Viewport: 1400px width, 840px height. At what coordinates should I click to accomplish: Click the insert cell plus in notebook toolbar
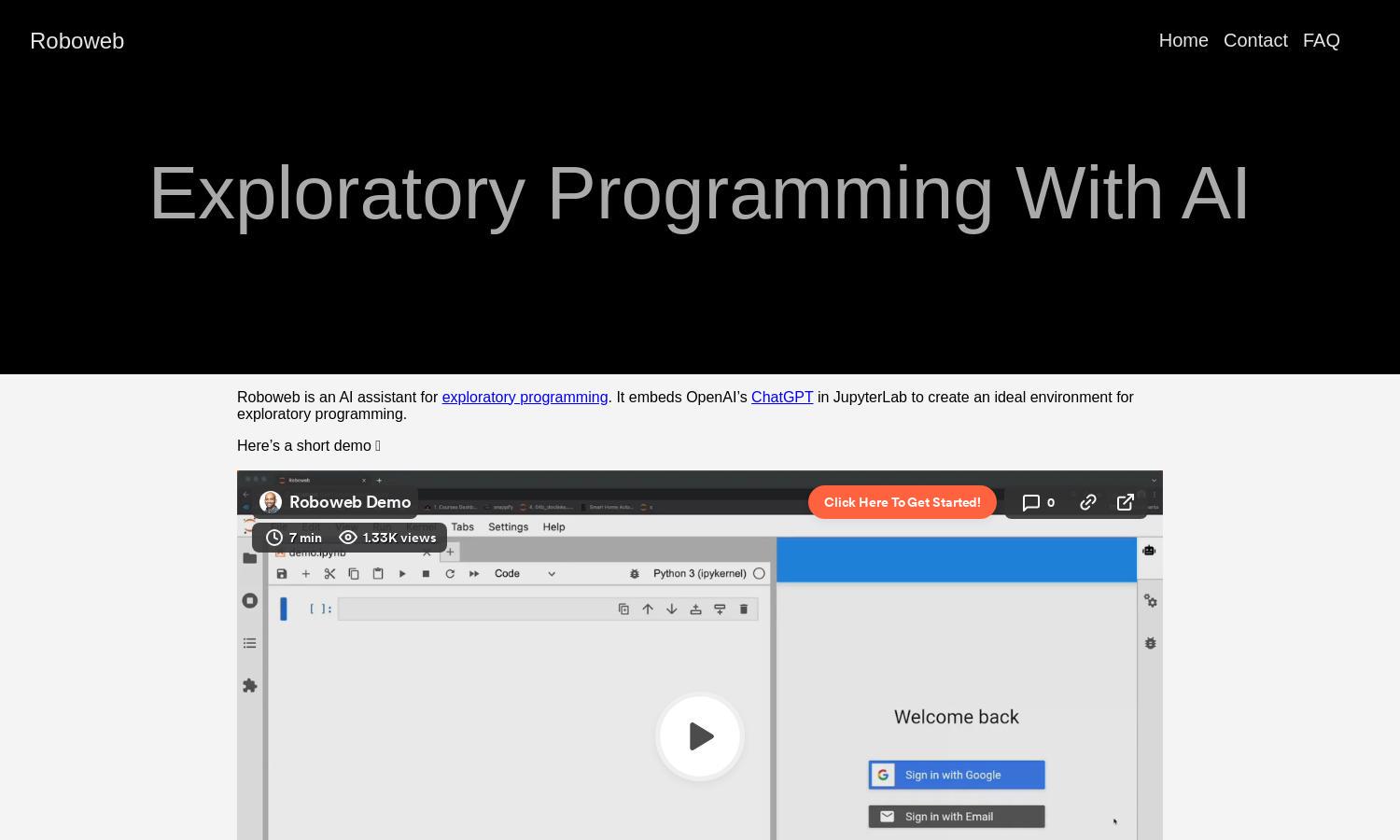pos(305,574)
